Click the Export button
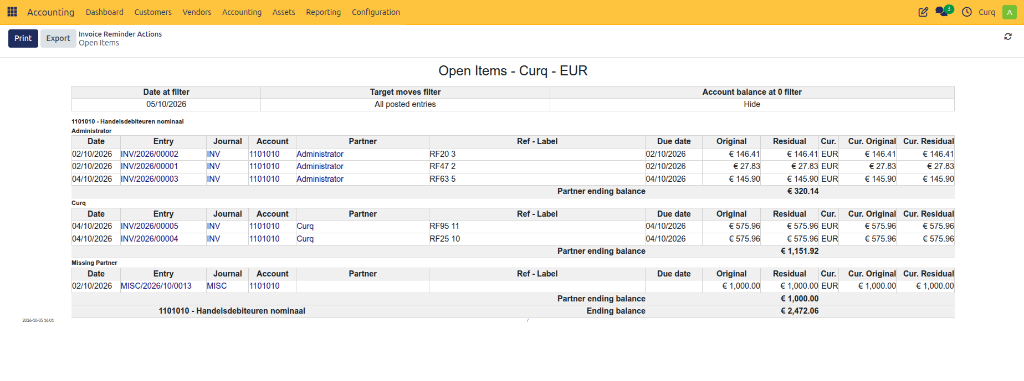 (x=58, y=39)
